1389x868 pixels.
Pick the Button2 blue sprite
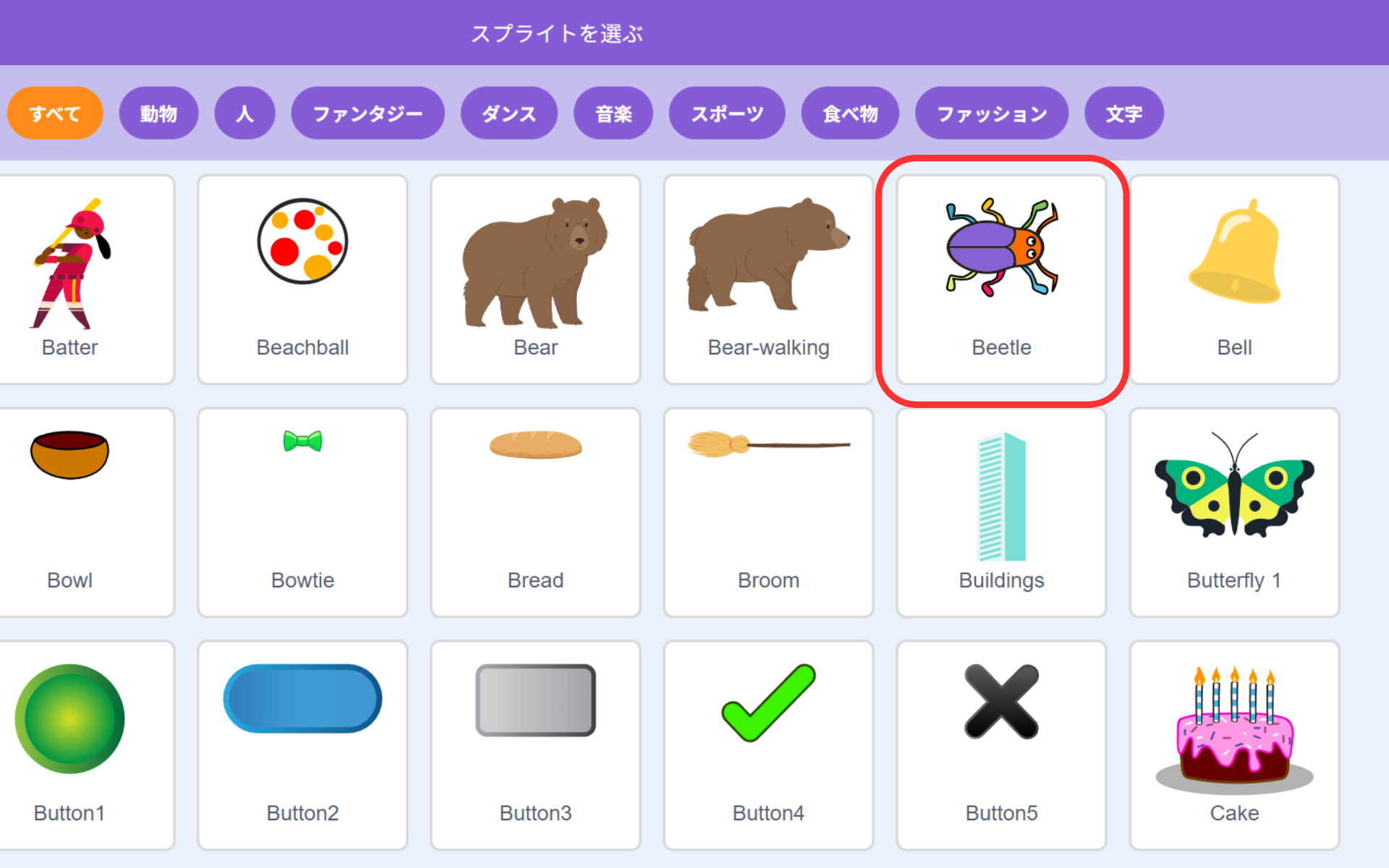(302, 746)
